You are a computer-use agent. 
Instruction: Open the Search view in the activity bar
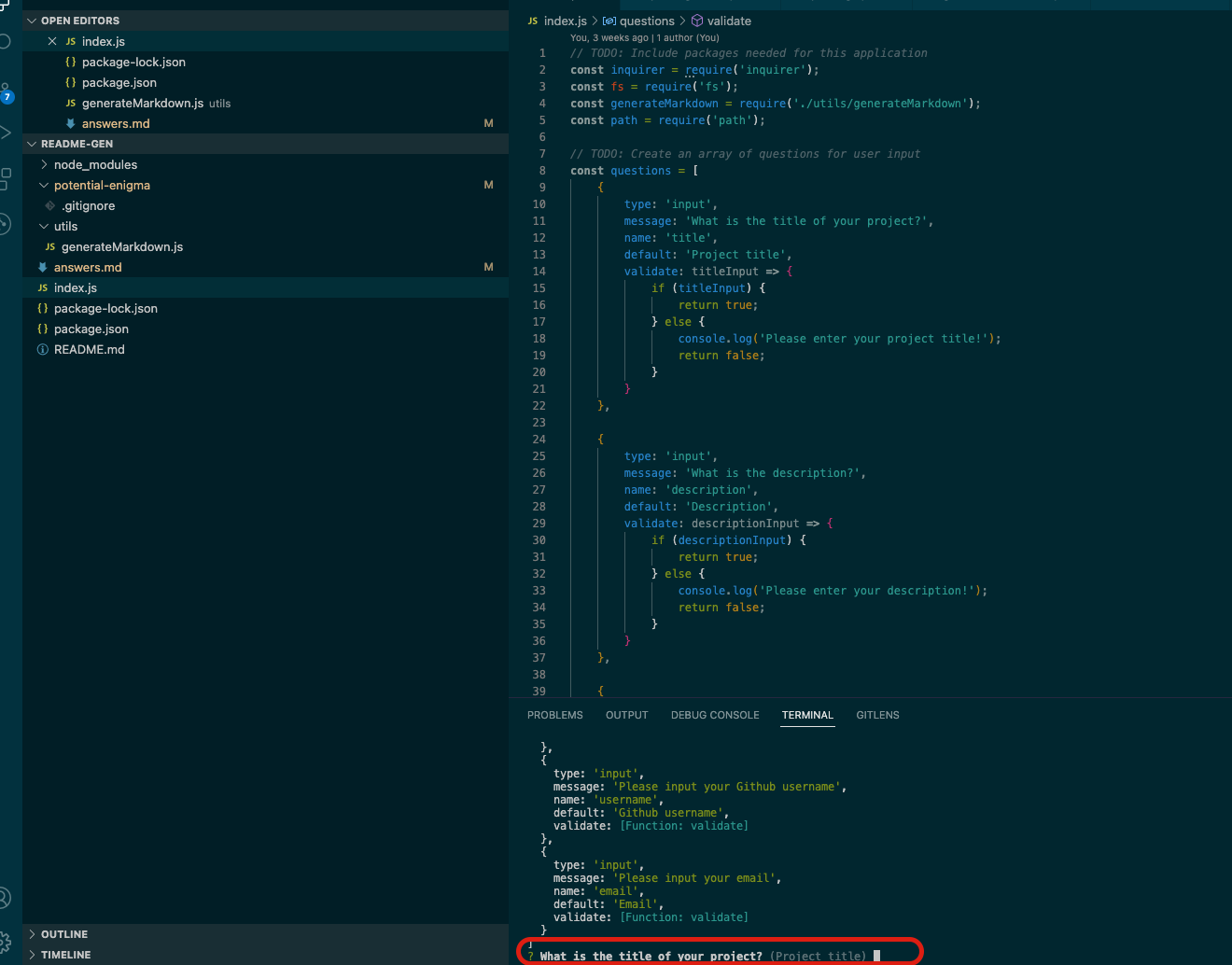tap(5, 41)
